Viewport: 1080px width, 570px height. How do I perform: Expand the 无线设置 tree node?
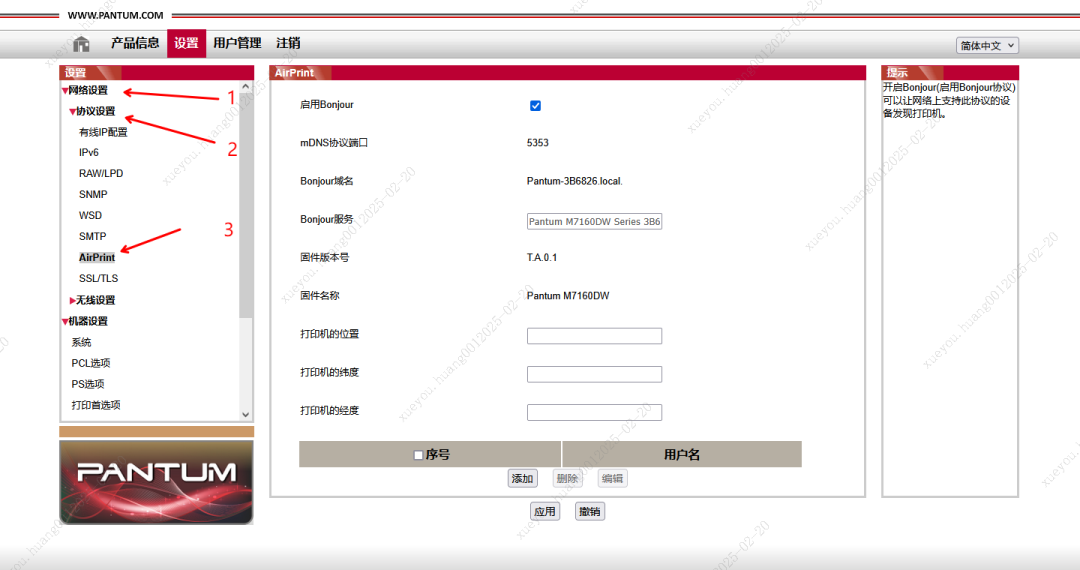coord(92,300)
